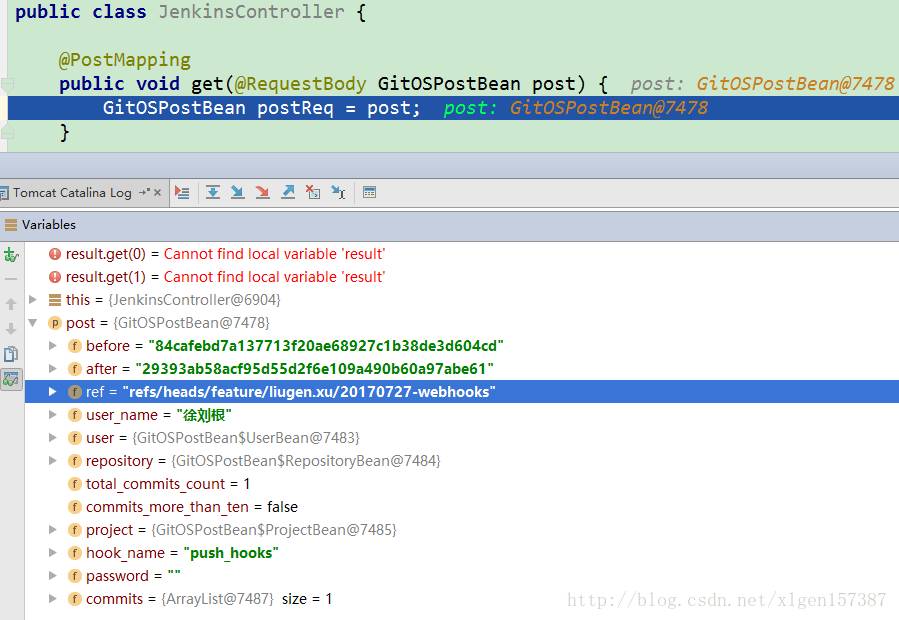Select 'total_commits_count = 1' row
Screen dimensions: 899x620
tap(462, 484)
